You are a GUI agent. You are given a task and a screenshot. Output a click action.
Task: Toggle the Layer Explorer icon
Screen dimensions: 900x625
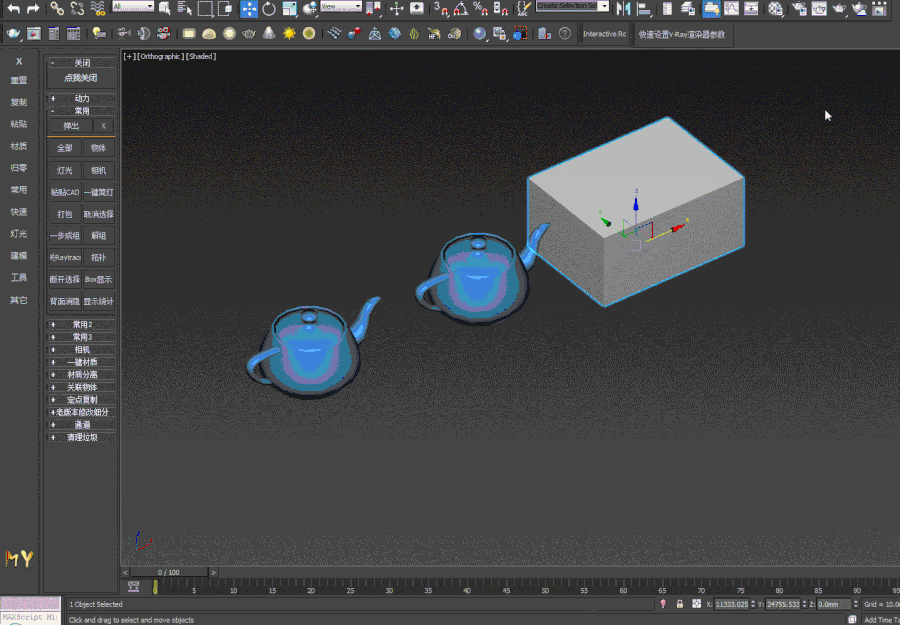688,8
